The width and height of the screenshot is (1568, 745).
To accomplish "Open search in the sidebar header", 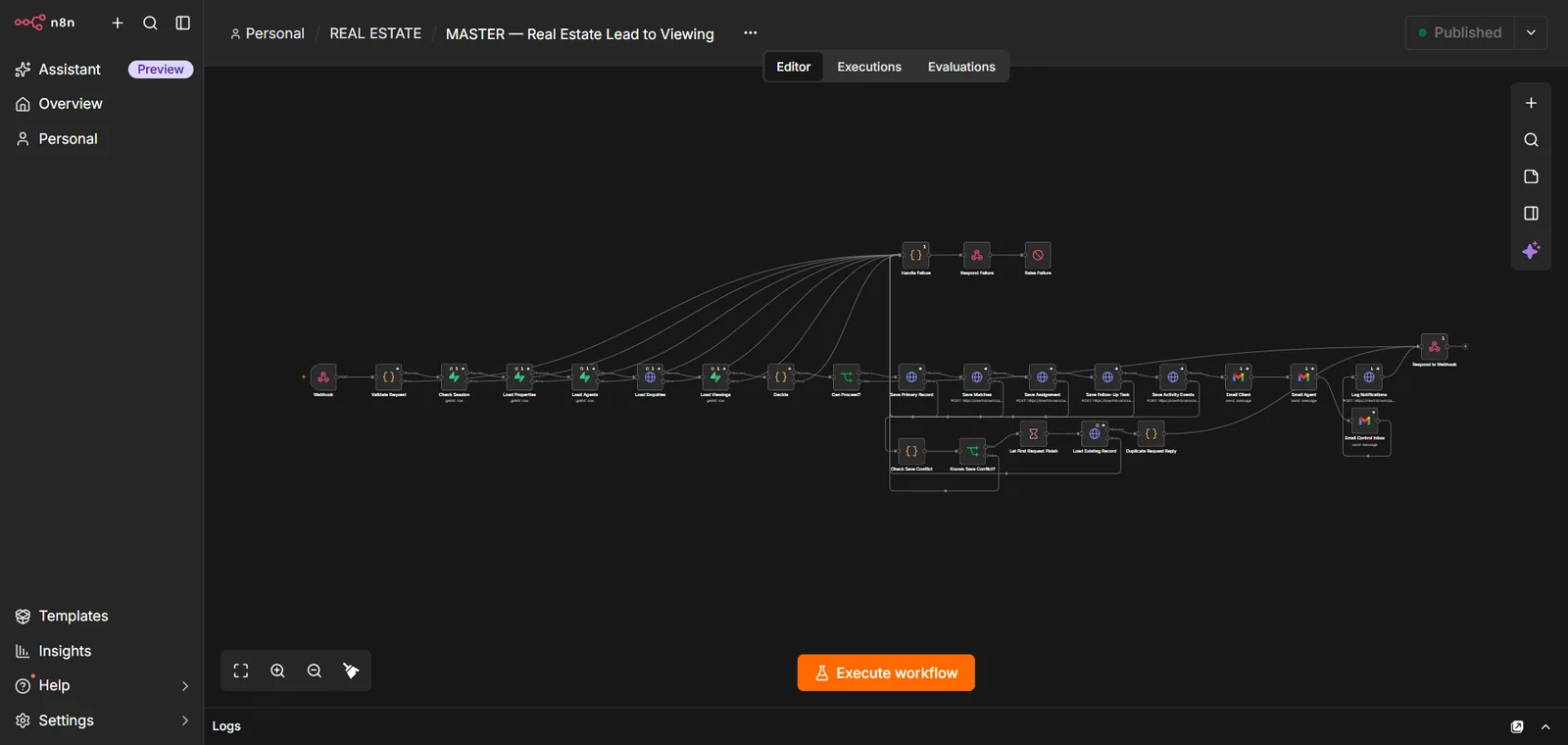I will [150, 23].
